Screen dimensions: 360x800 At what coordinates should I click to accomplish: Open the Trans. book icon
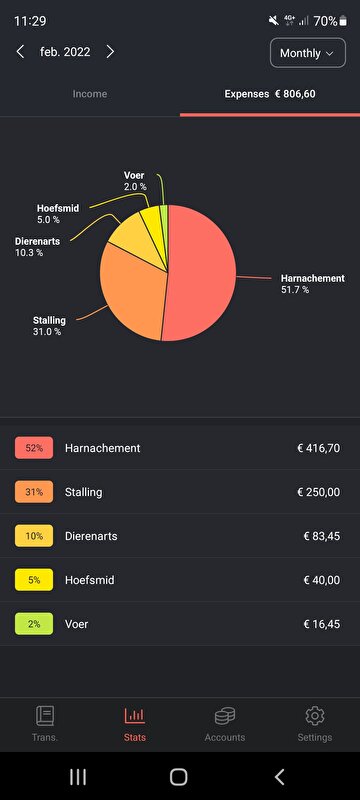click(x=45, y=716)
